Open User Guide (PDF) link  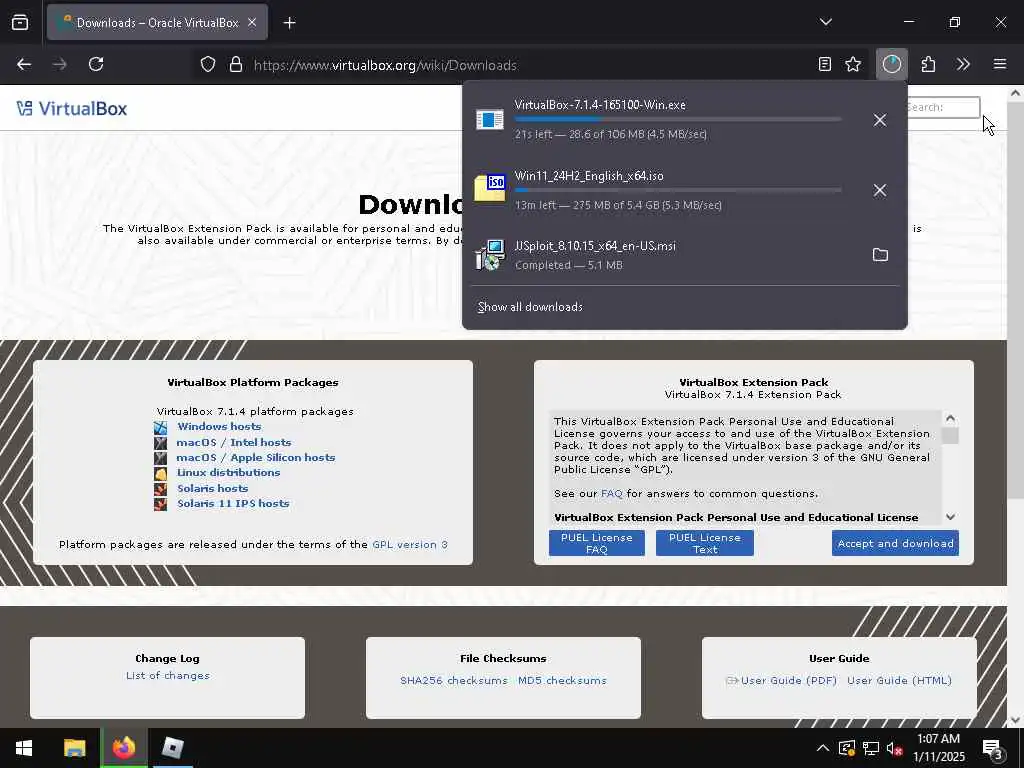(x=789, y=680)
